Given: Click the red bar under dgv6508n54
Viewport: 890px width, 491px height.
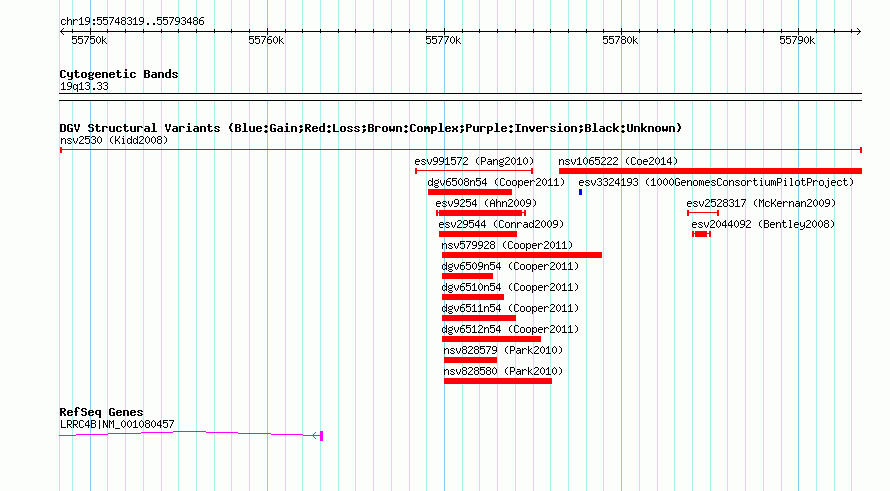Looking at the screenshot, I should [x=470, y=192].
